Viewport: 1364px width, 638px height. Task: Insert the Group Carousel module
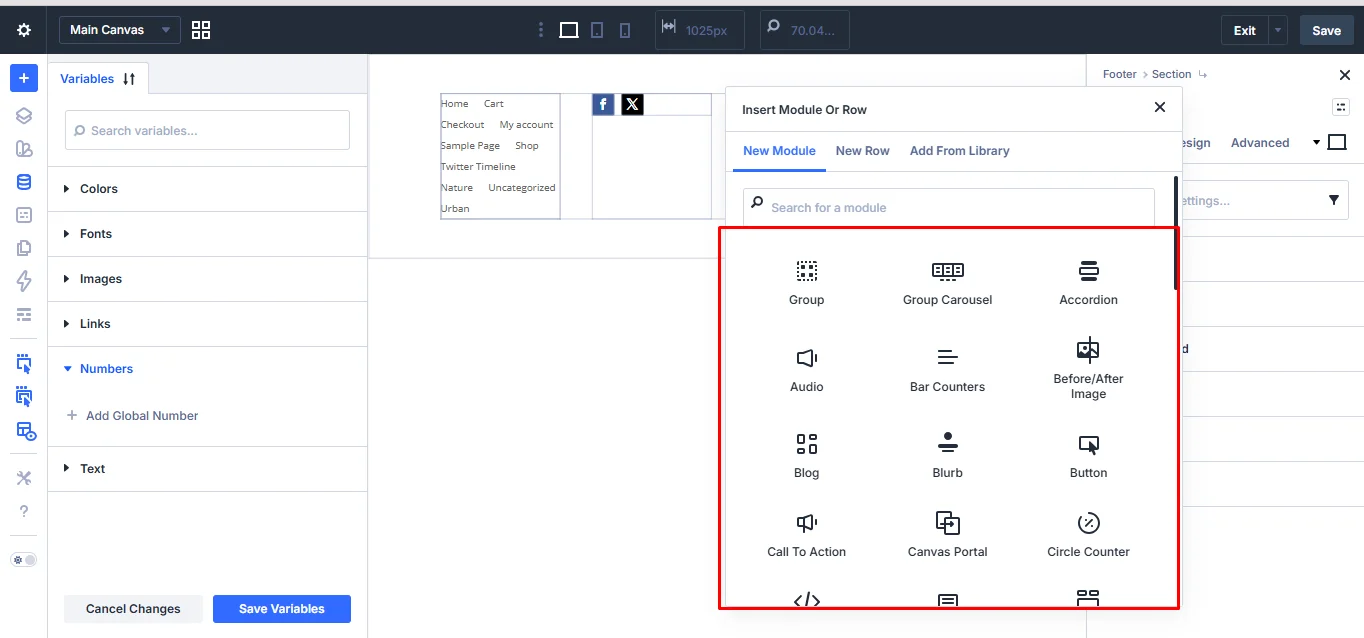tap(948, 283)
